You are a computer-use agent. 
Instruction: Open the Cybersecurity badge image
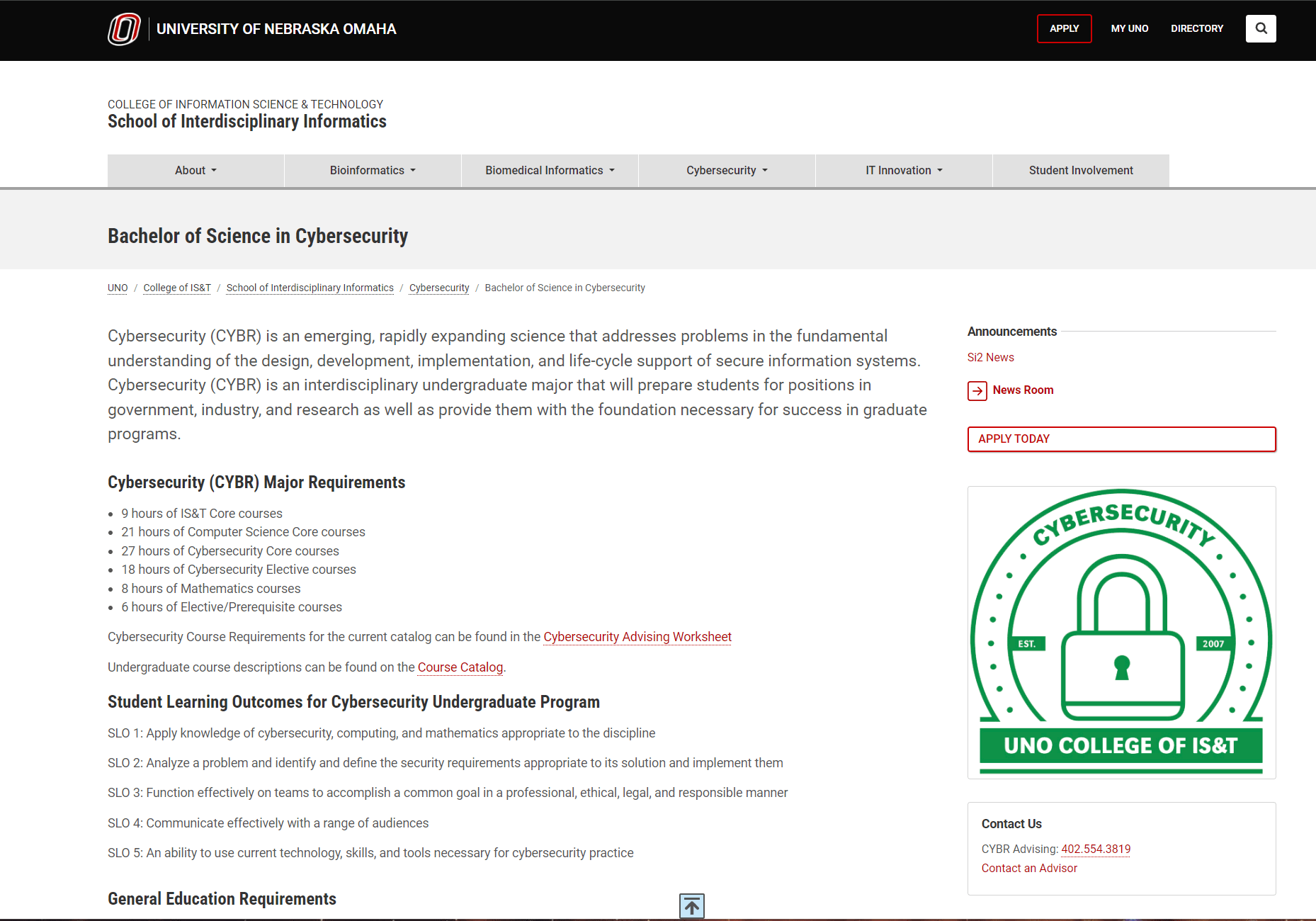point(1121,632)
